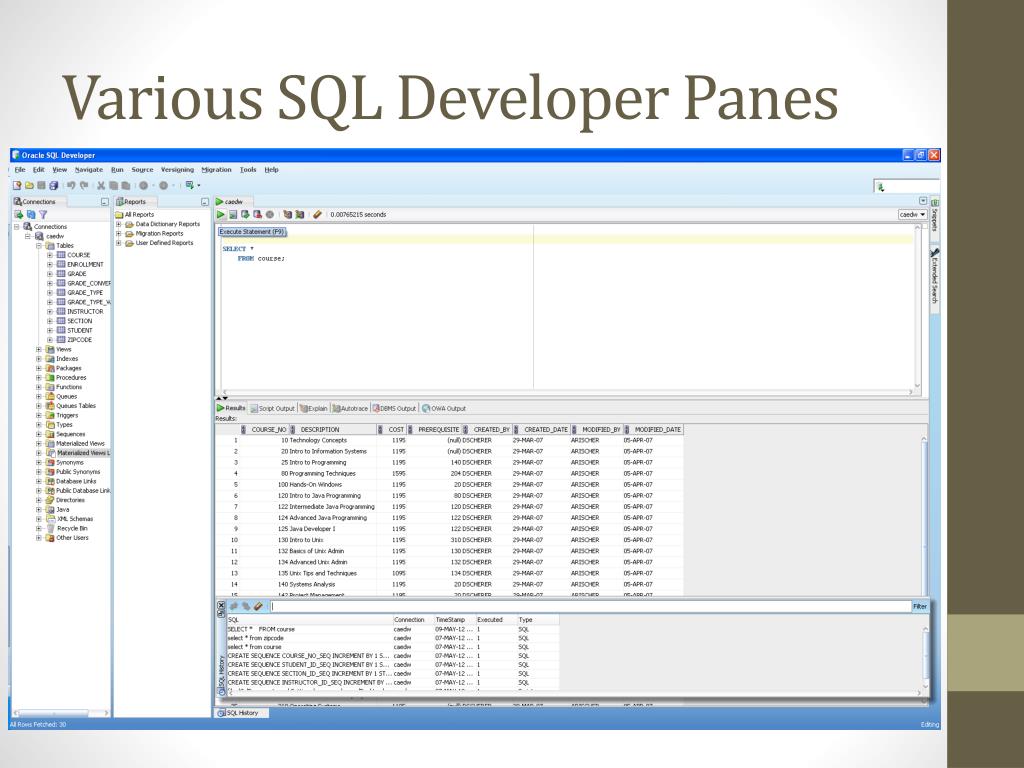
Task: Switch to the OWA Output tab
Action: (443, 408)
